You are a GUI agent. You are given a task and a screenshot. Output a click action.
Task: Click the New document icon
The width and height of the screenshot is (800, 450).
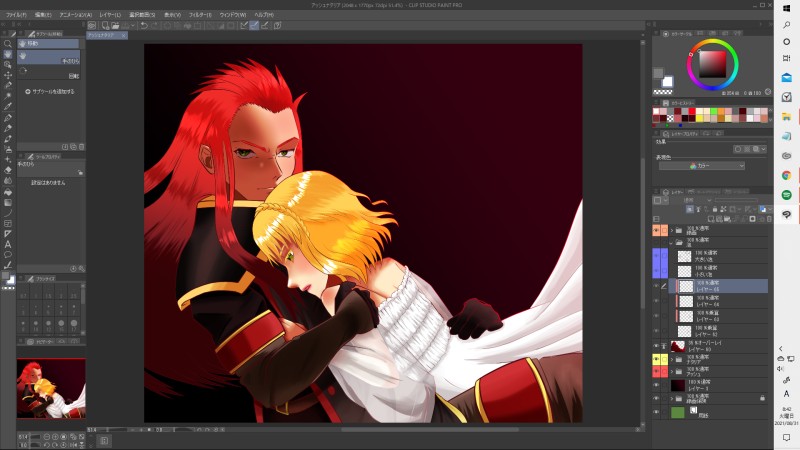105,26
